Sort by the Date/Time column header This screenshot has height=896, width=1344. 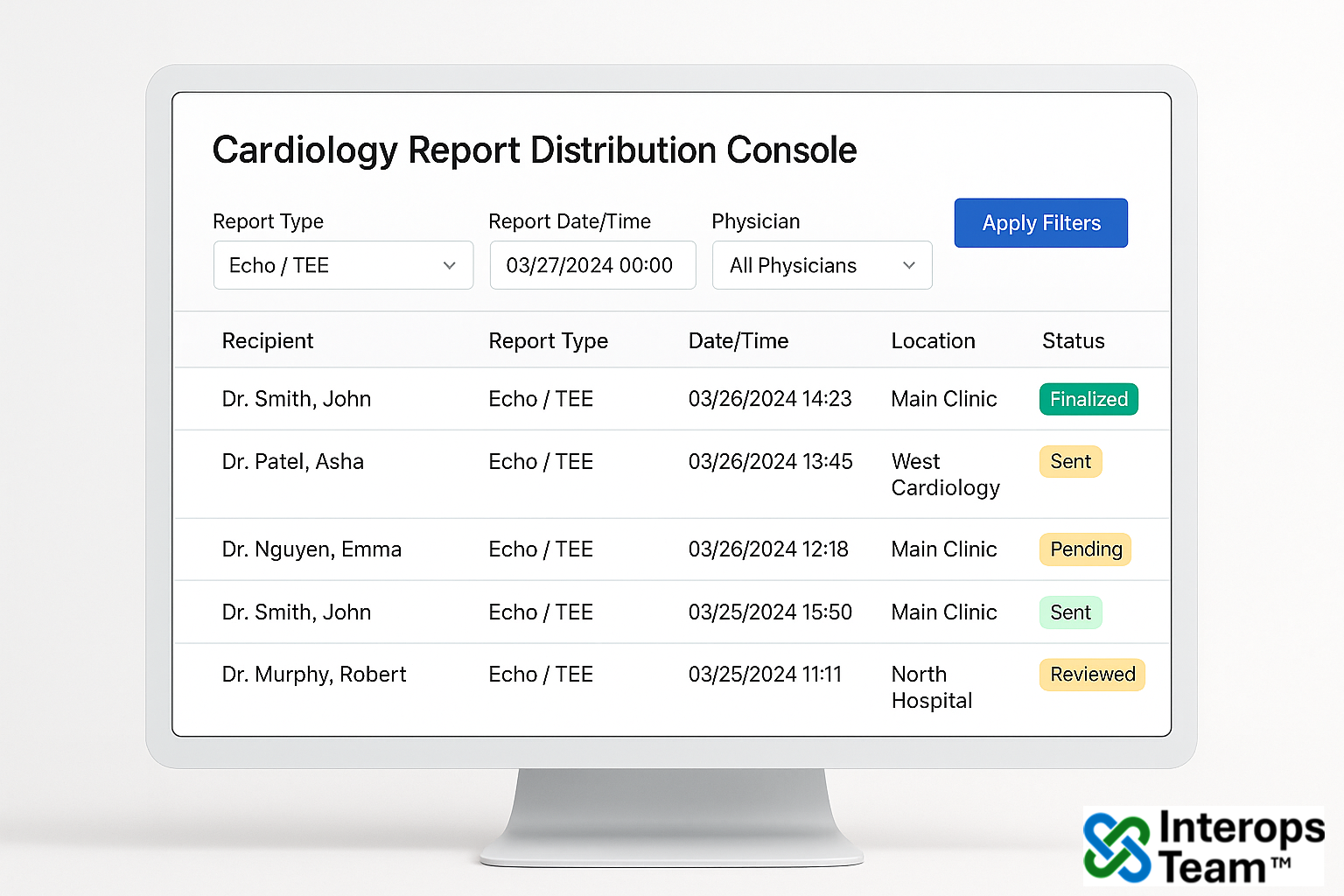(738, 341)
